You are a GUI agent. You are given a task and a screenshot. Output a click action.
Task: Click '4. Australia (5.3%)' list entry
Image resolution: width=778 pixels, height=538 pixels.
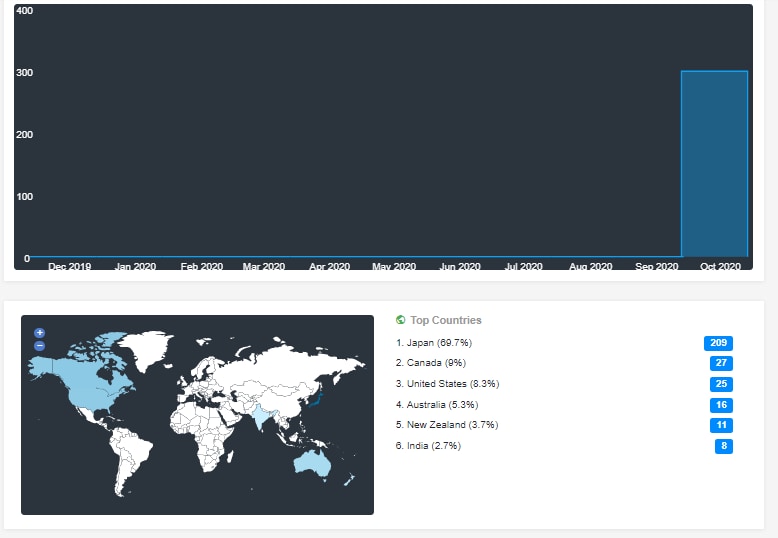tap(437, 404)
